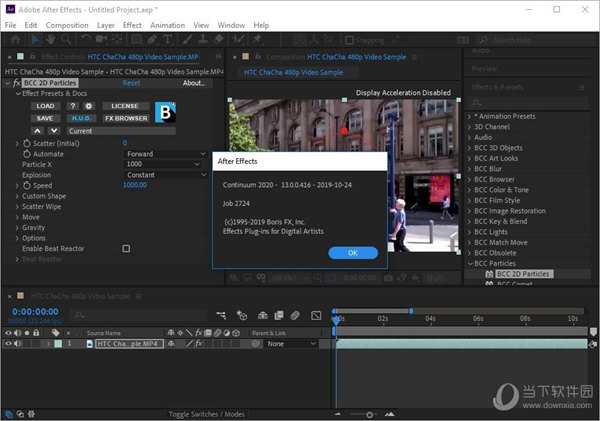Viewport: 600px width, 421px height.
Task: Toggle Scatter (initial) stopwatch
Action: [26, 143]
